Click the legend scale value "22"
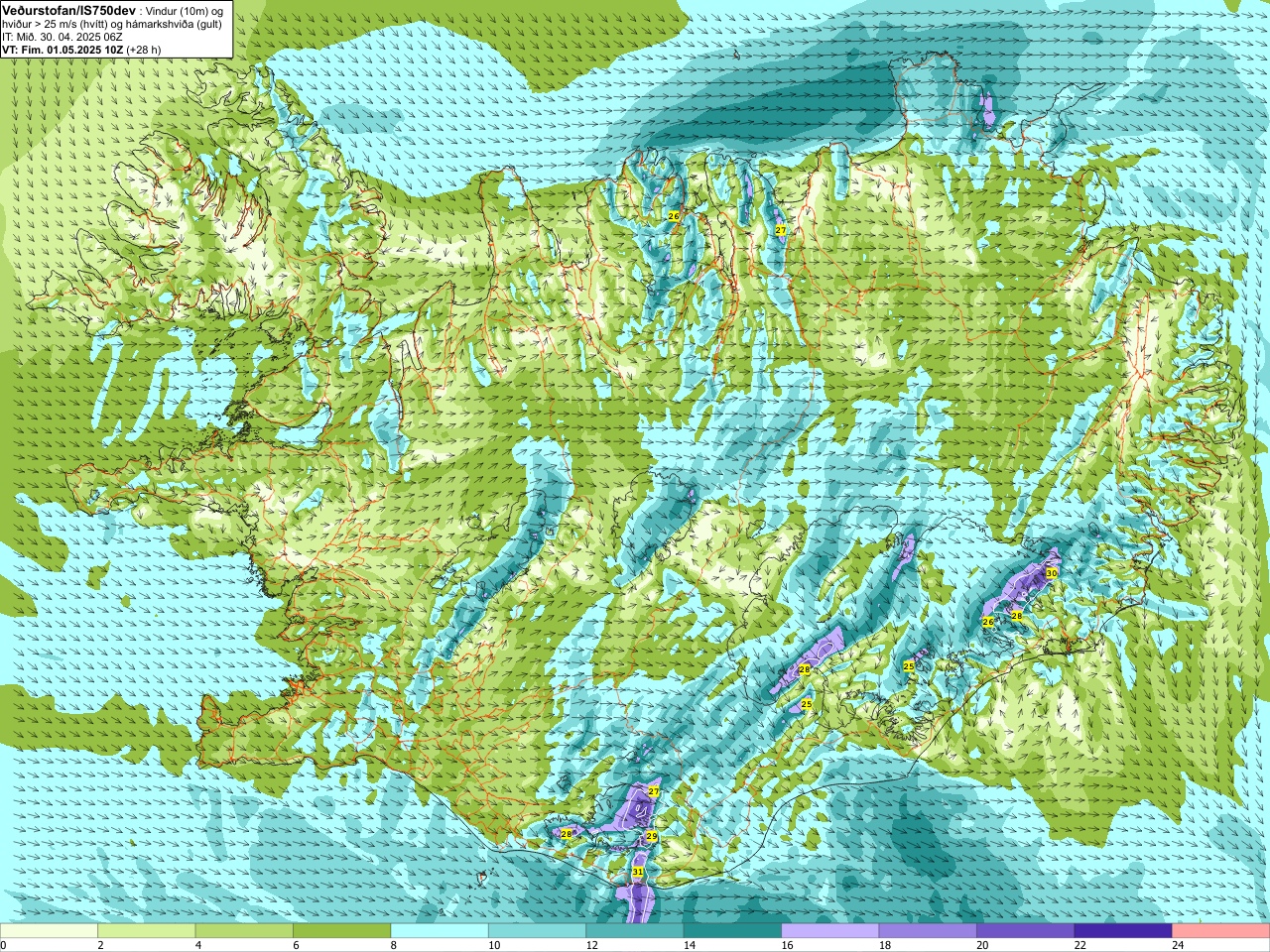The width and height of the screenshot is (1270, 952). (1080, 945)
